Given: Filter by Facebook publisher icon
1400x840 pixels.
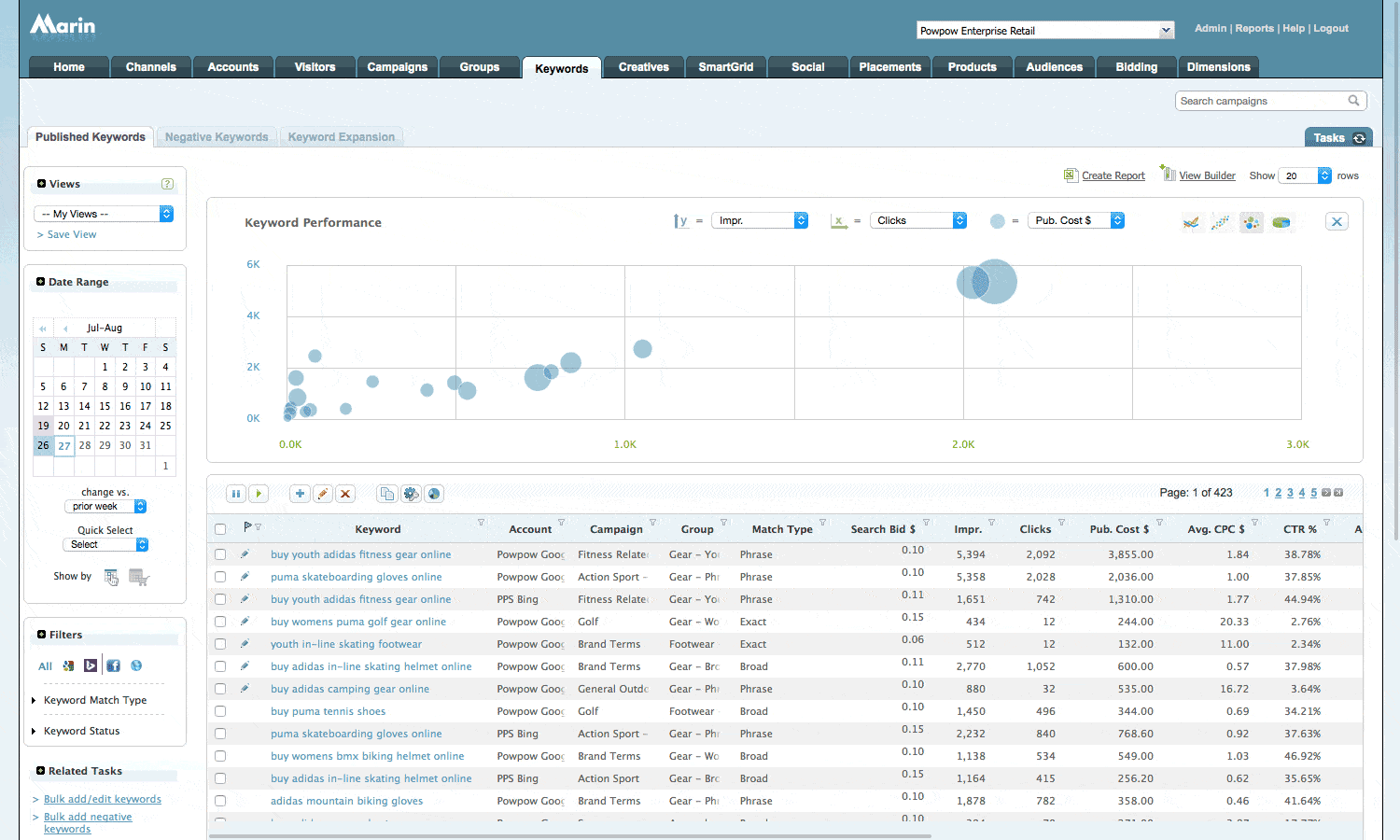Looking at the screenshot, I should coord(113,665).
